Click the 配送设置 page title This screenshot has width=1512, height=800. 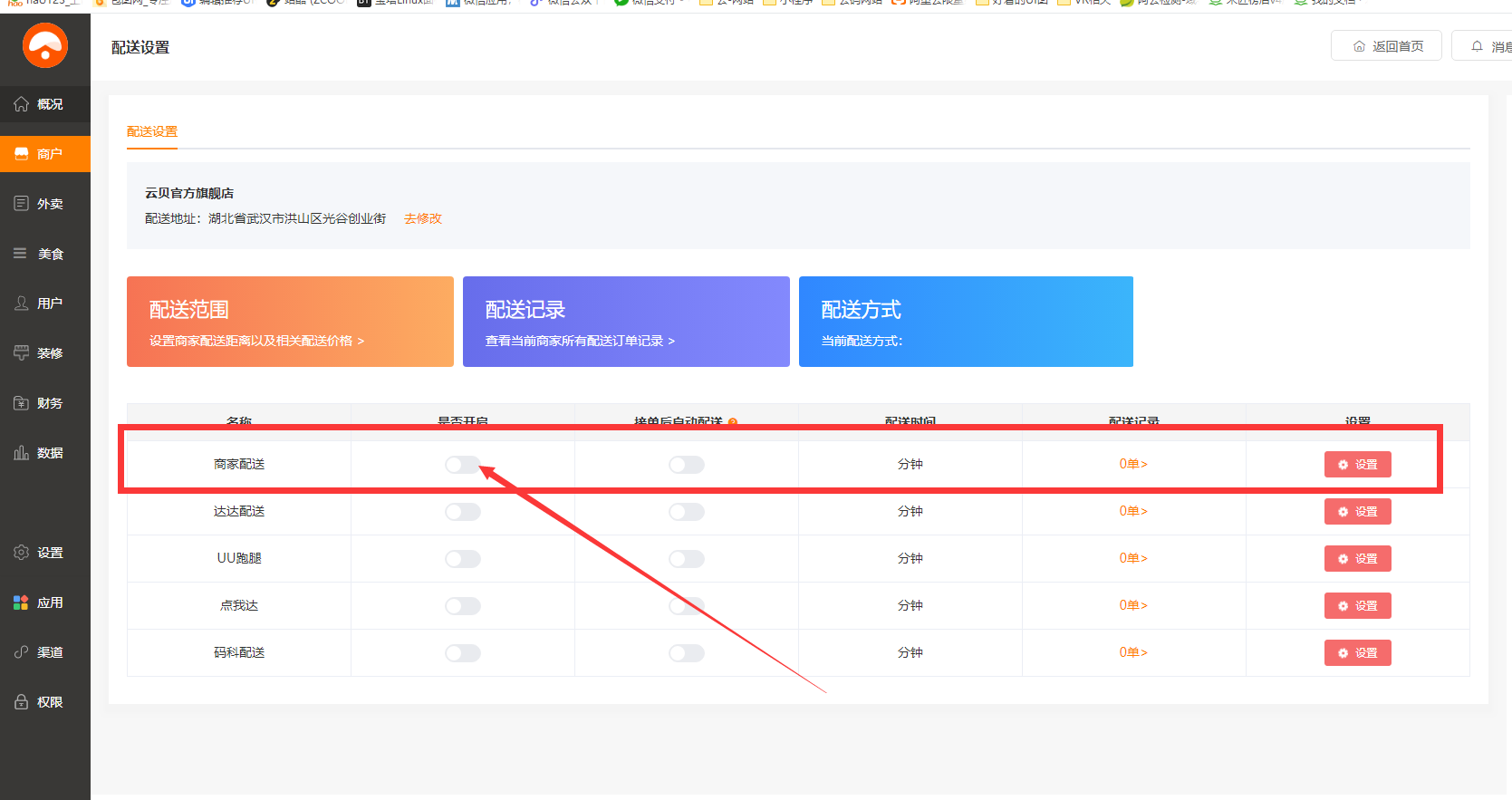click(140, 47)
